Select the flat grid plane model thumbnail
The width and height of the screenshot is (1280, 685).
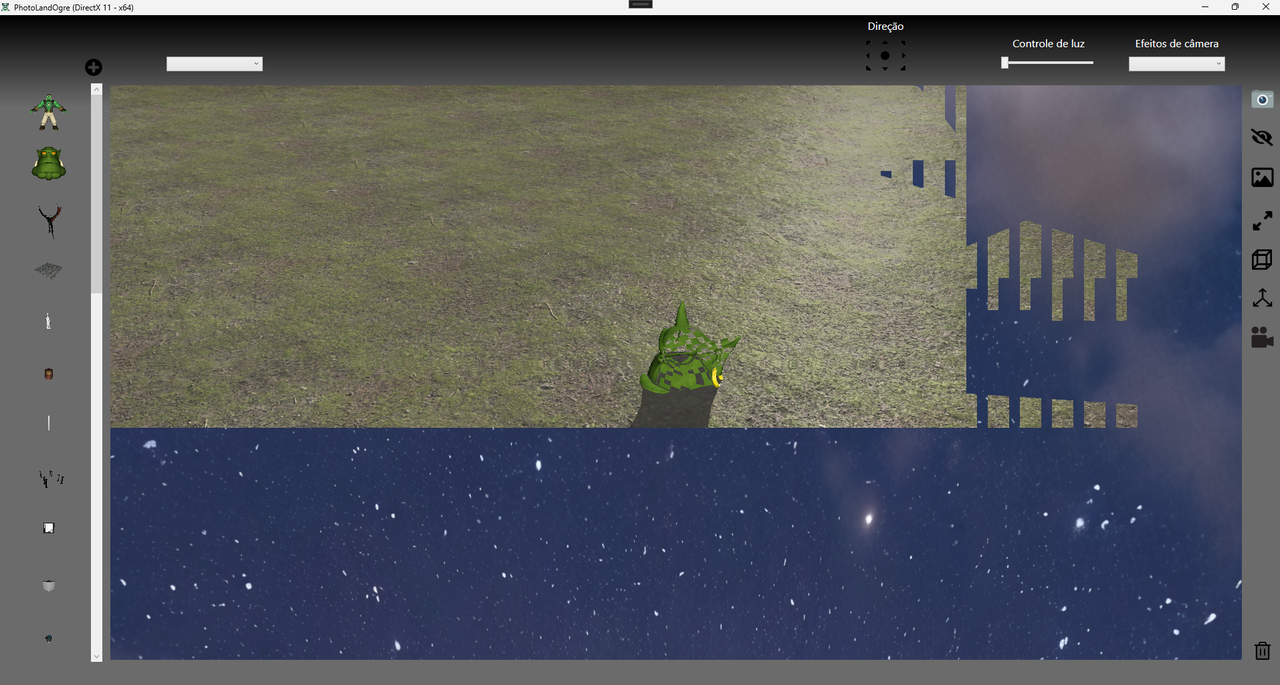click(48, 270)
